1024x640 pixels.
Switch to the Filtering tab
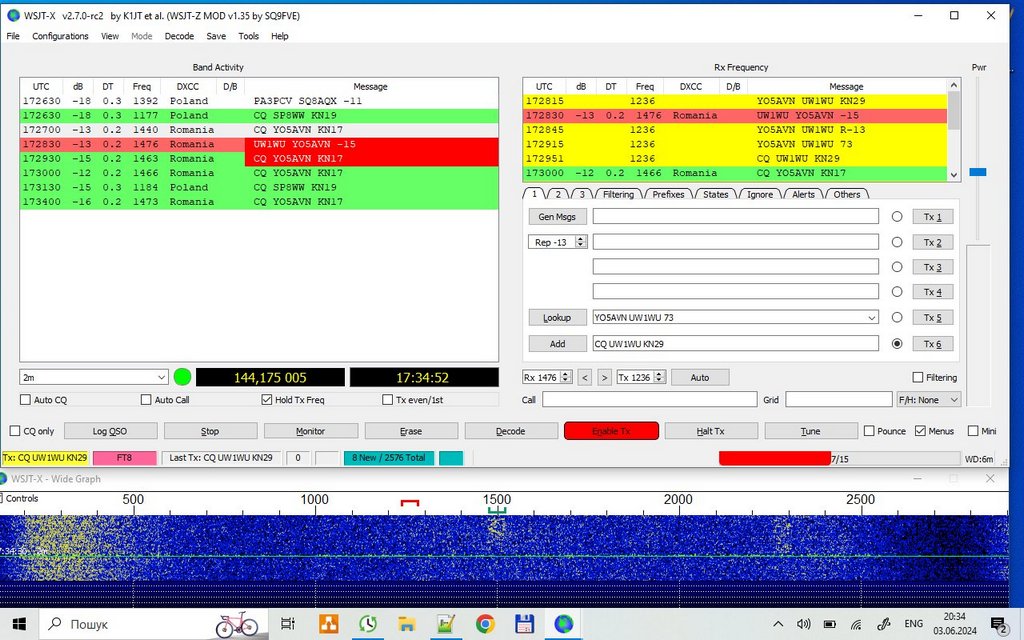(618, 194)
